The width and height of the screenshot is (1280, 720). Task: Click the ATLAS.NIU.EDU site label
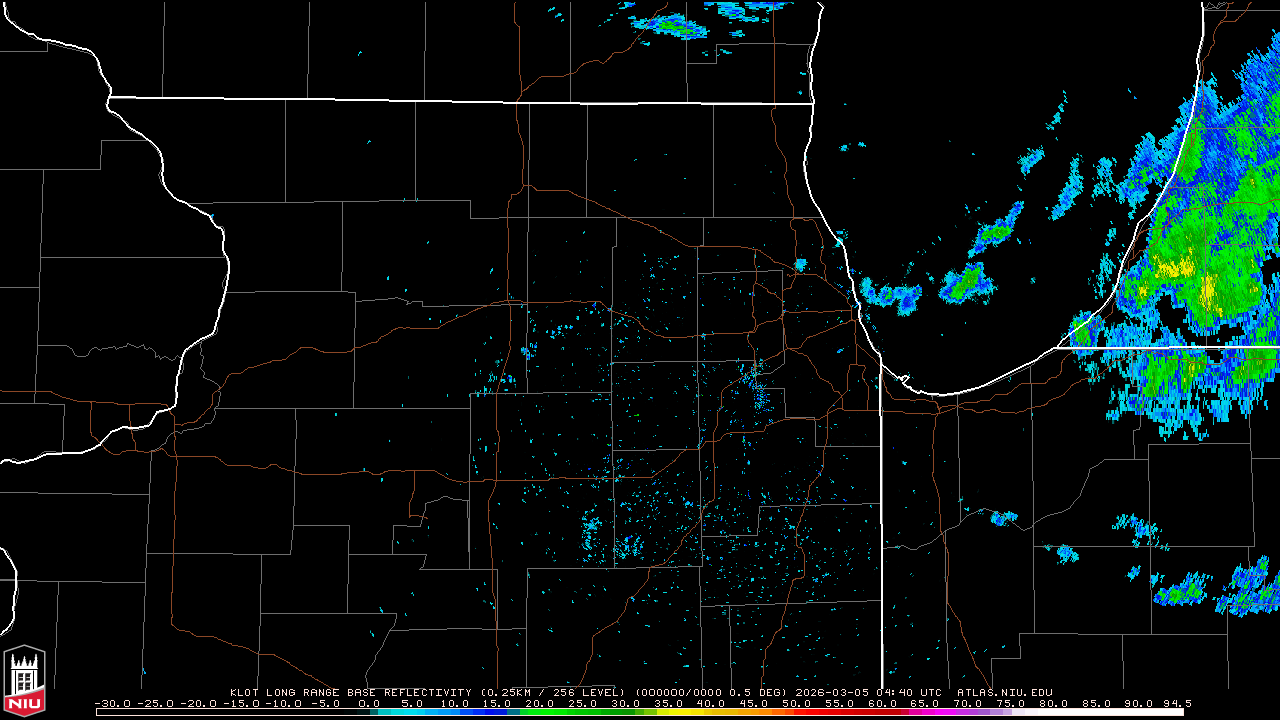(x=1005, y=692)
